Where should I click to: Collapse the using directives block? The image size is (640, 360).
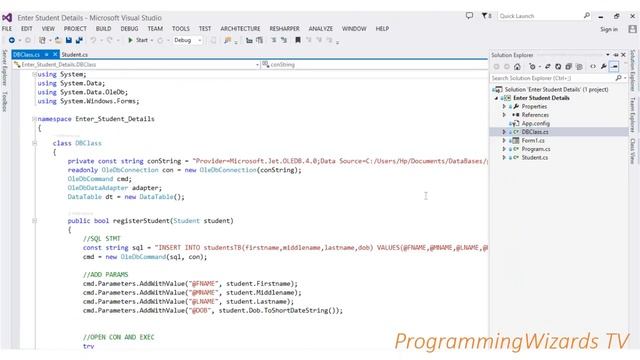[x=34, y=74]
